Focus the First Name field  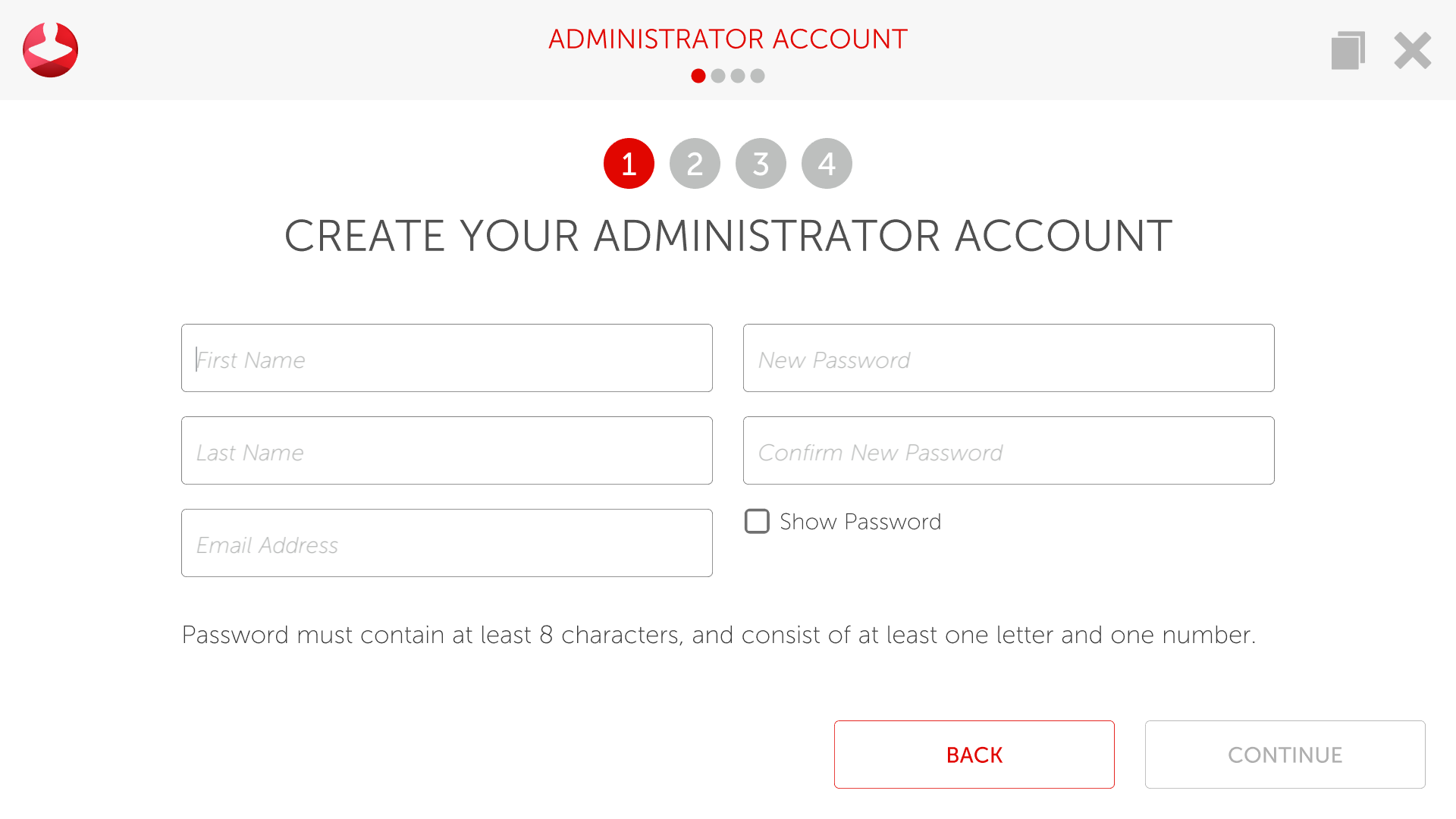click(447, 358)
